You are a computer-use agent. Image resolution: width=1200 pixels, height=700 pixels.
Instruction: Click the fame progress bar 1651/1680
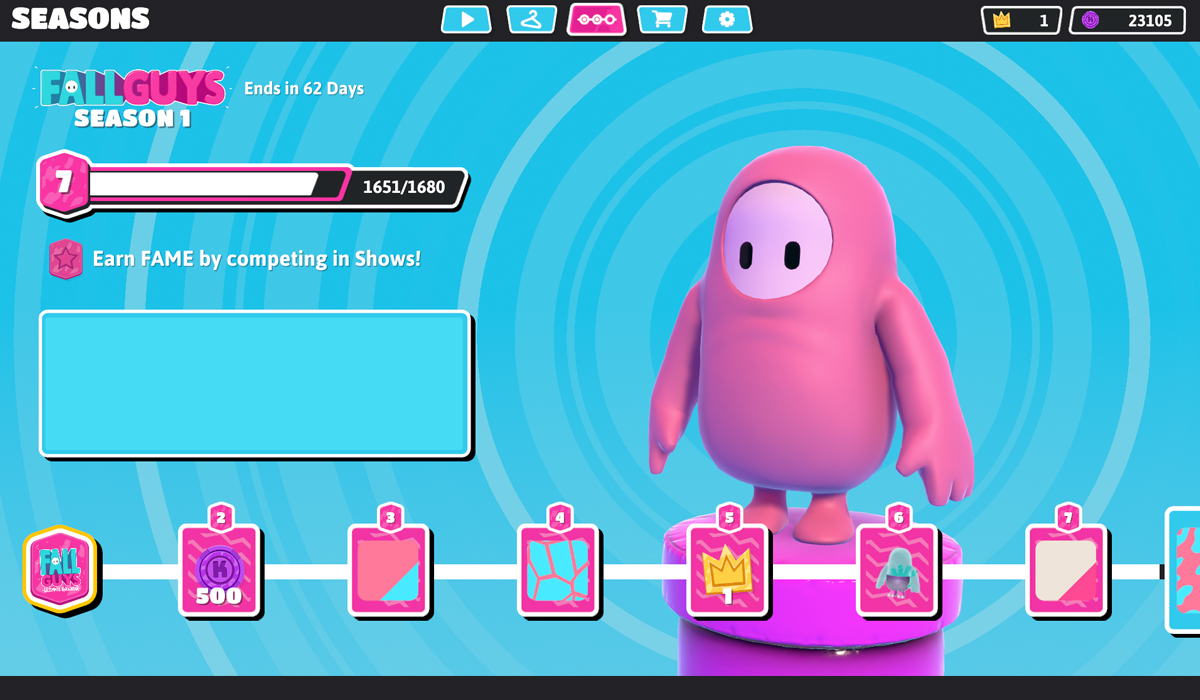[270, 186]
